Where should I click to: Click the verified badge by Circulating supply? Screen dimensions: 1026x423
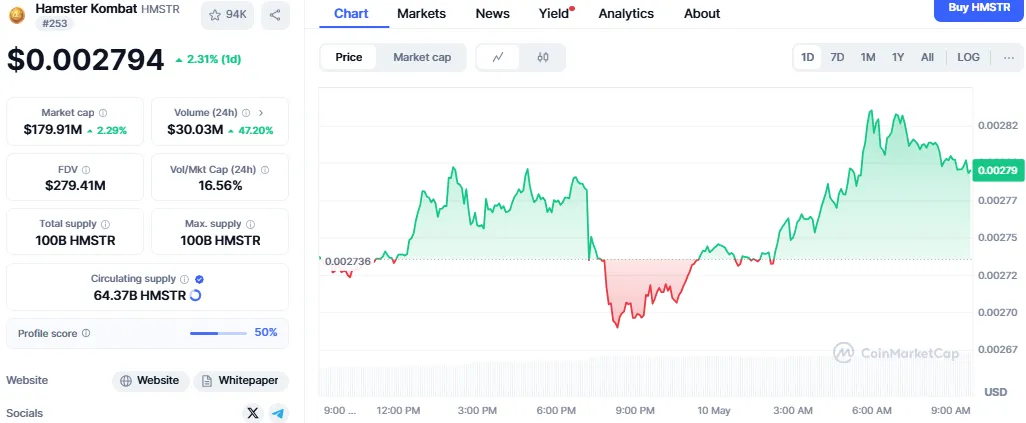coord(199,279)
